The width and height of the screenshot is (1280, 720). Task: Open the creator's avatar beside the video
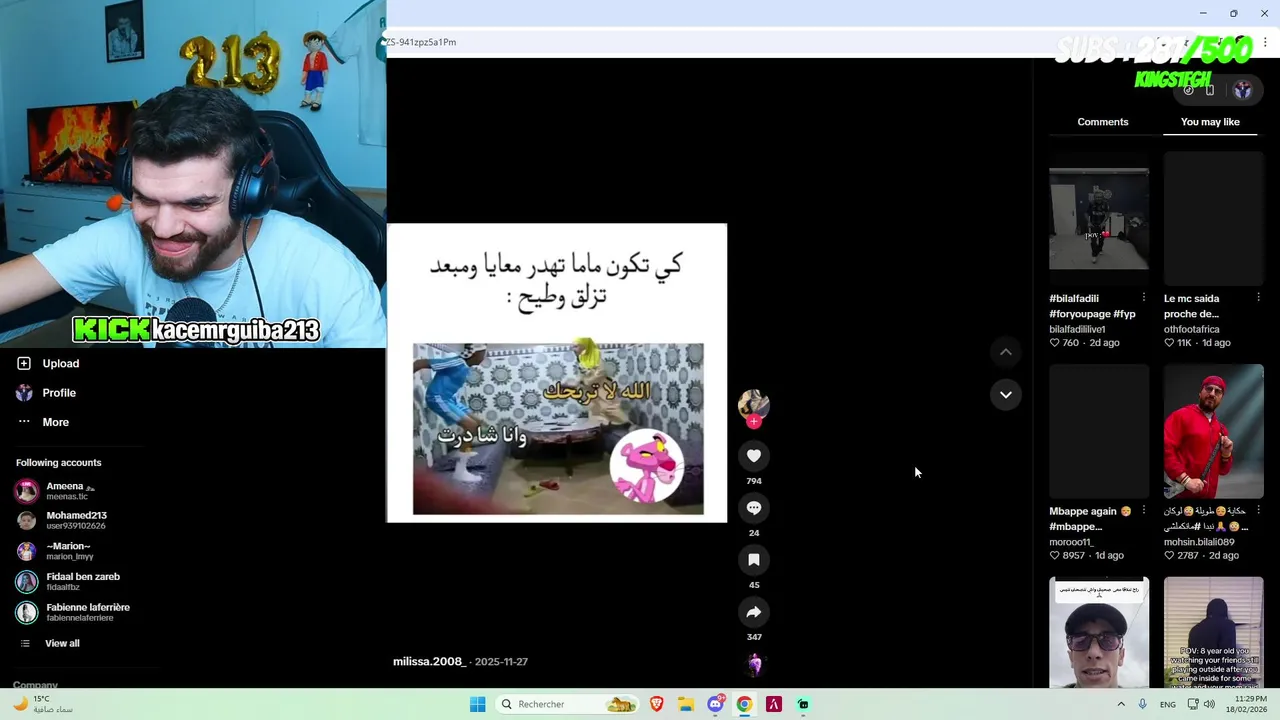[754, 404]
